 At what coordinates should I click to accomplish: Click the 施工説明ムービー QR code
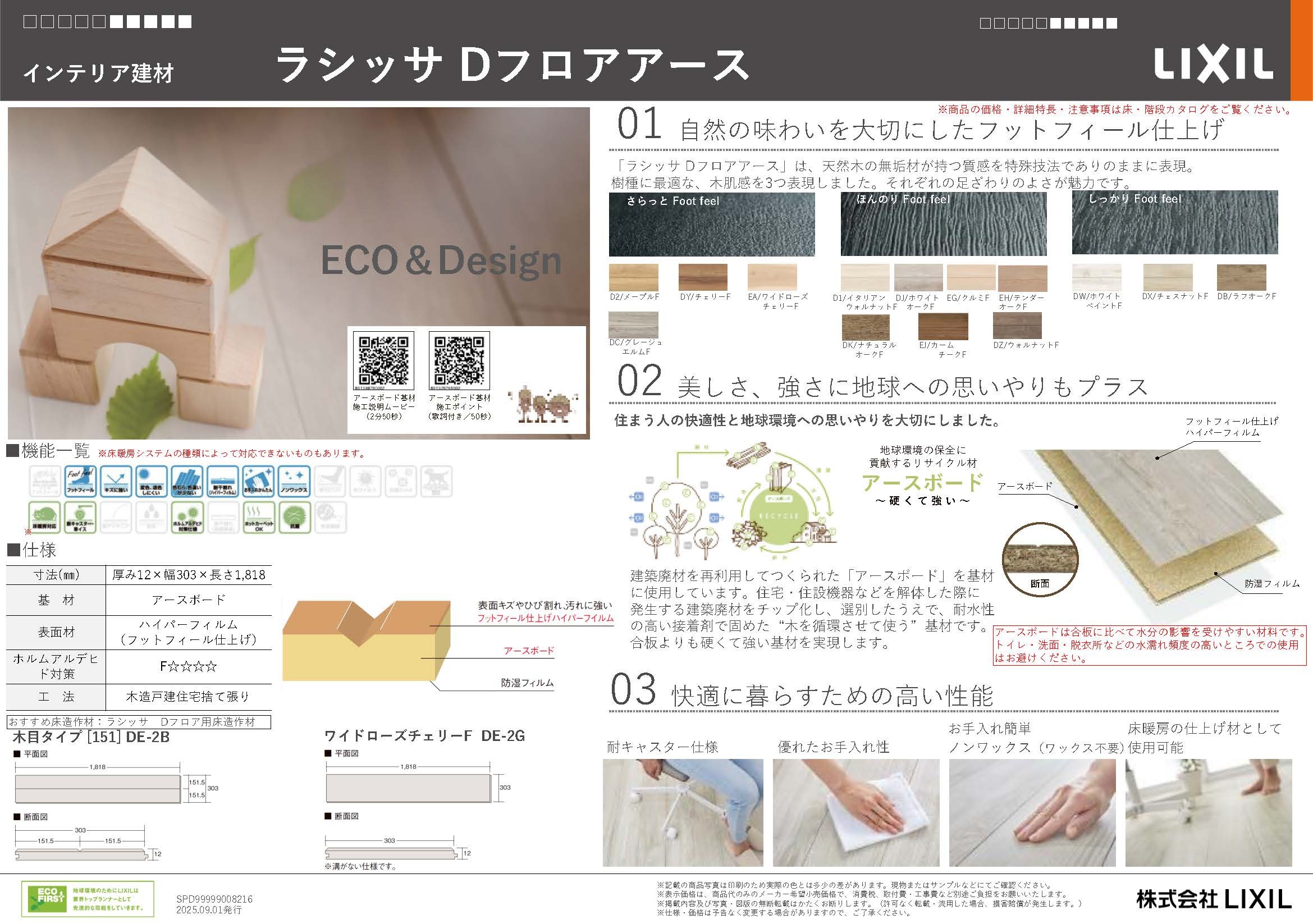click(x=383, y=360)
